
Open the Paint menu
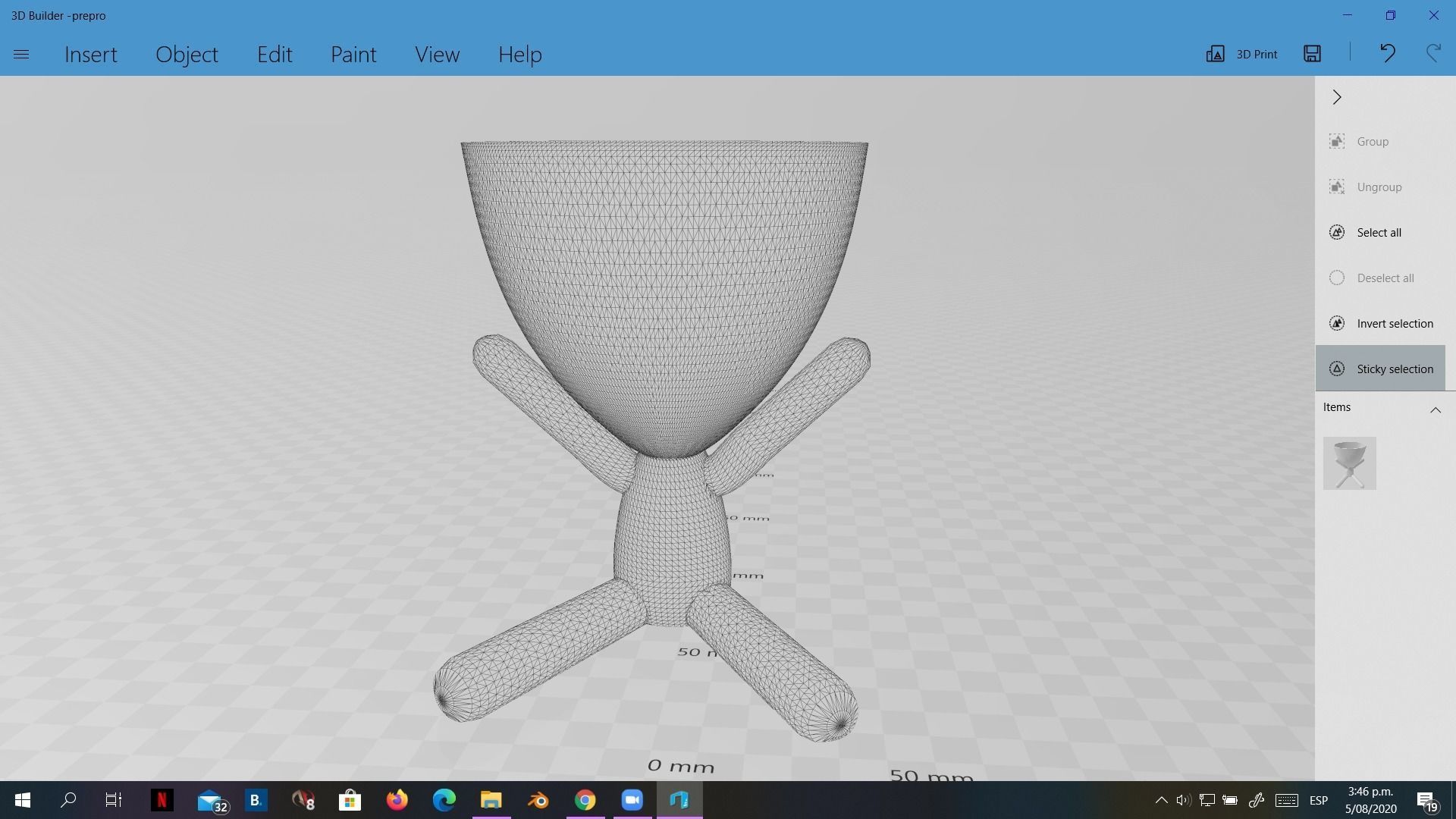coord(353,55)
